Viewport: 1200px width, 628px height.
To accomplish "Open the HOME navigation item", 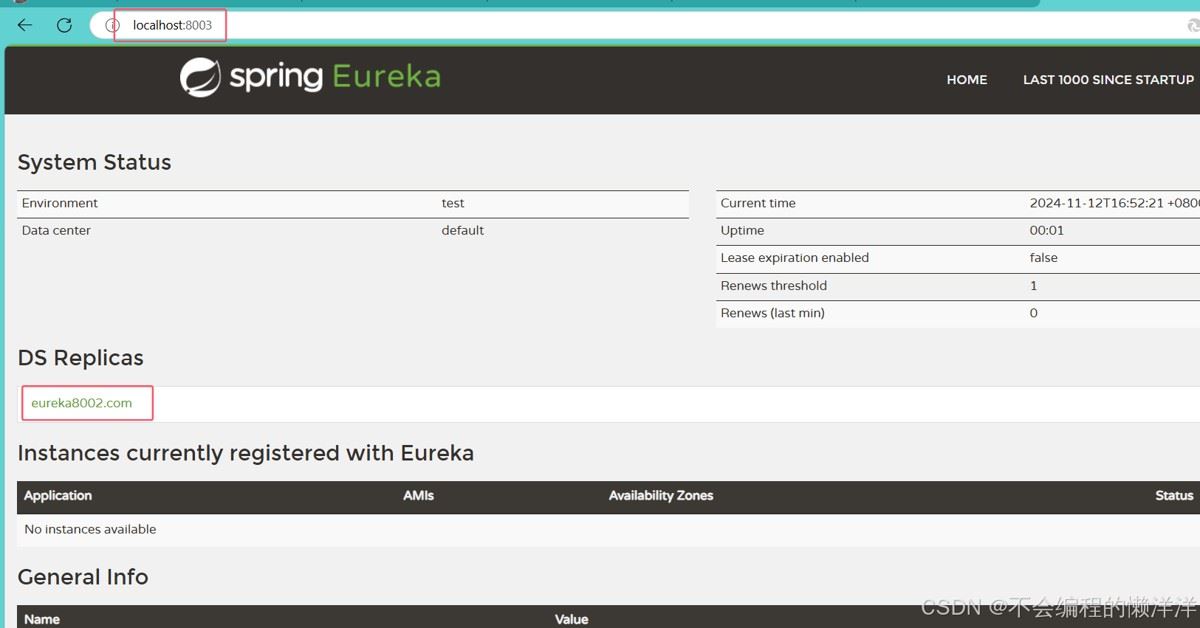I will pyautogui.click(x=967, y=80).
